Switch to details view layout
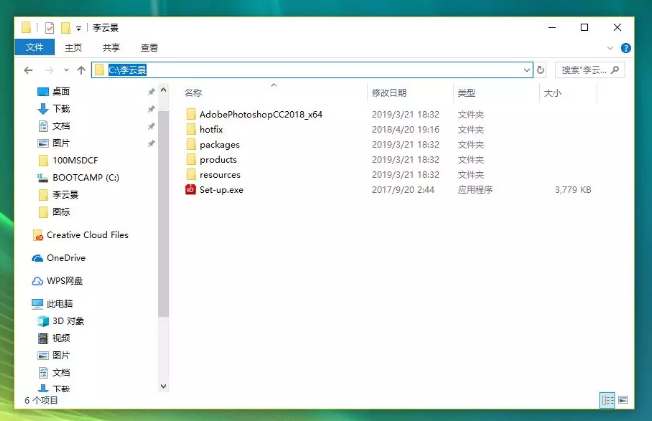 [607, 400]
